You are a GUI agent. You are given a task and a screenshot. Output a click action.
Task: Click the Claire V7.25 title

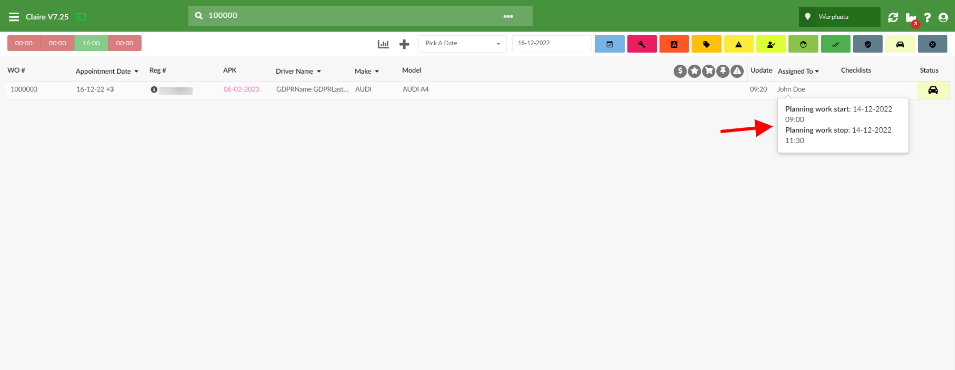47,17
